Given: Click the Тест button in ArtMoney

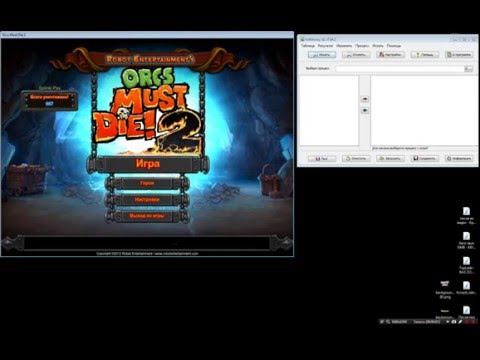Looking at the screenshot, I should tap(322, 159).
